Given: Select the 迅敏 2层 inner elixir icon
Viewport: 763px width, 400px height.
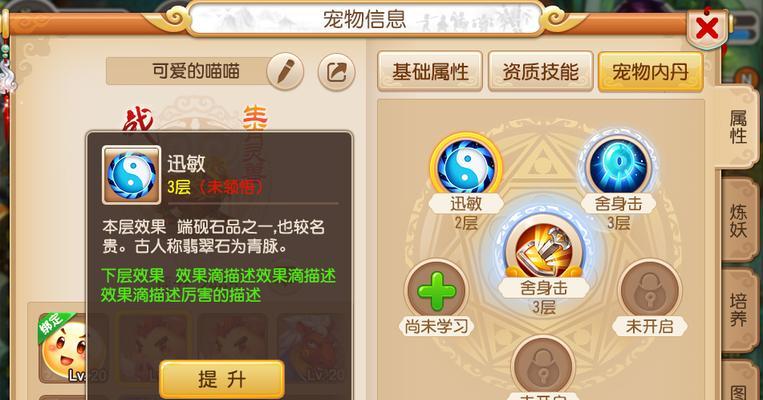Looking at the screenshot, I should tap(466, 165).
